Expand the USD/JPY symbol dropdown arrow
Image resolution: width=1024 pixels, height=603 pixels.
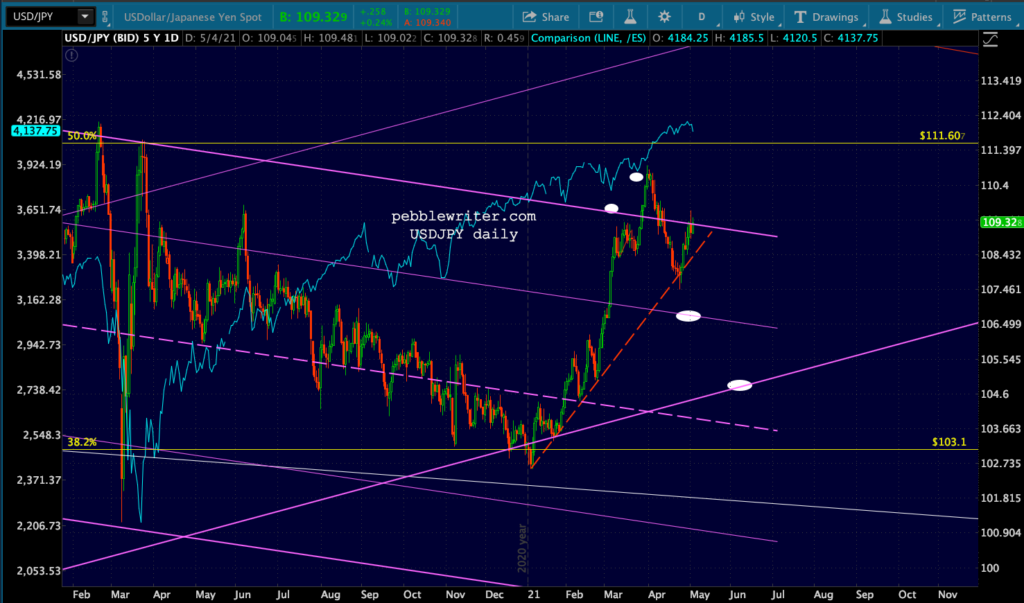point(84,17)
